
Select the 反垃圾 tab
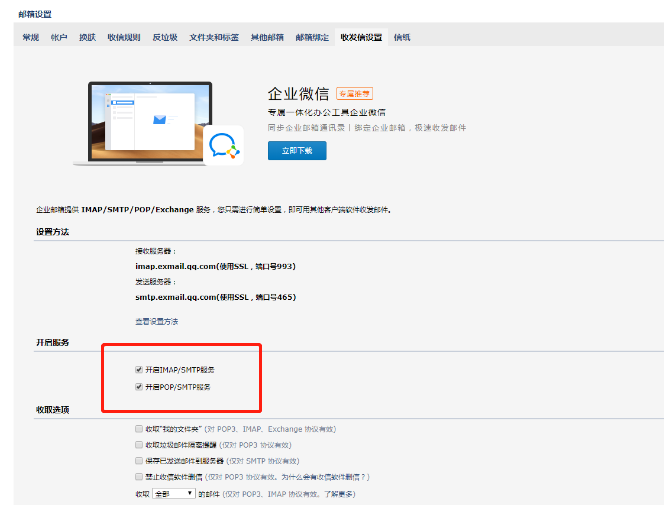[x=165, y=37]
